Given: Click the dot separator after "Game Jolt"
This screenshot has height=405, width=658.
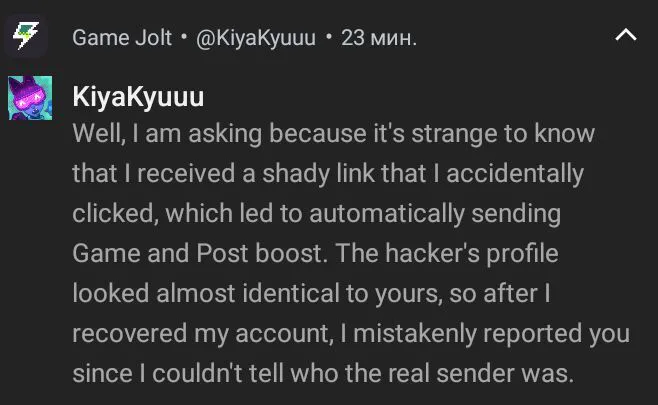Looking at the screenshot, I should pos(183,38).
